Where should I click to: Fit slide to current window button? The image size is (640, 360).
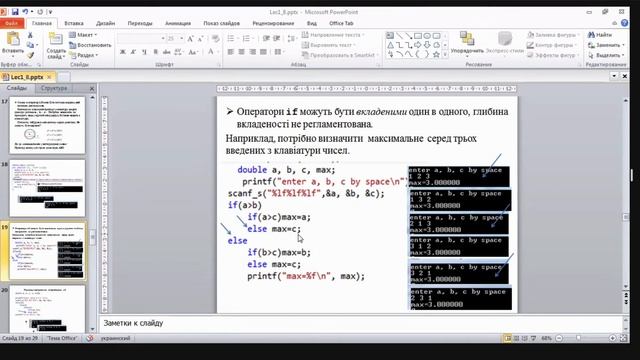pos(623,338)
